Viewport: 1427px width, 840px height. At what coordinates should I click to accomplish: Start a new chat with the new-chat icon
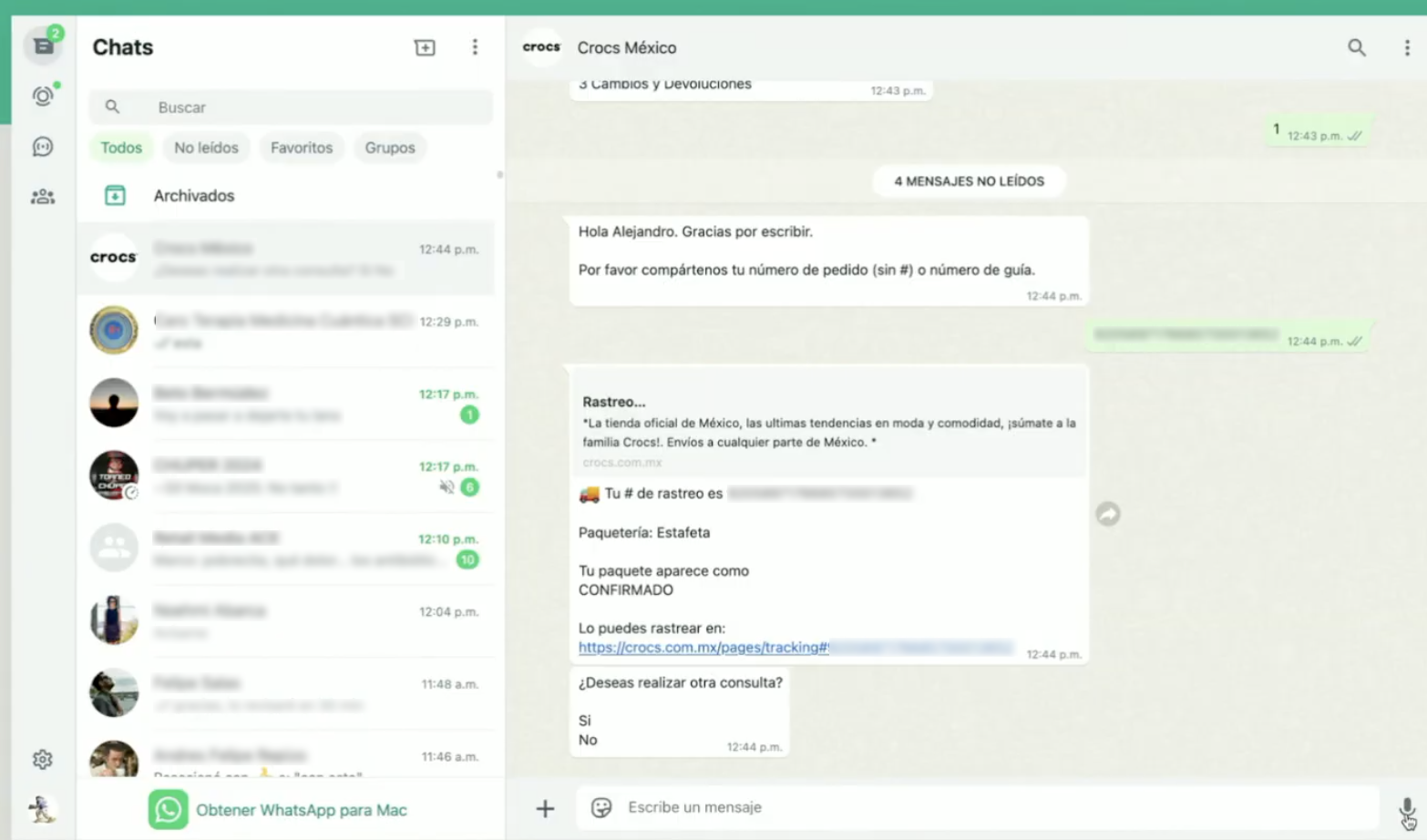(x=425, y=47)
